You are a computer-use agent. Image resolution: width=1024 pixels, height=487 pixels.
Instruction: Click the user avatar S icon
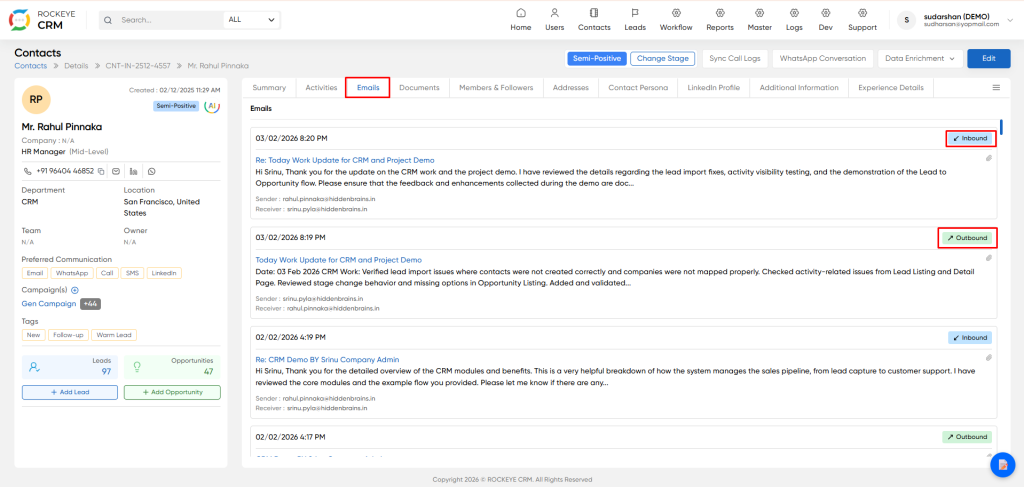(906, 20)
